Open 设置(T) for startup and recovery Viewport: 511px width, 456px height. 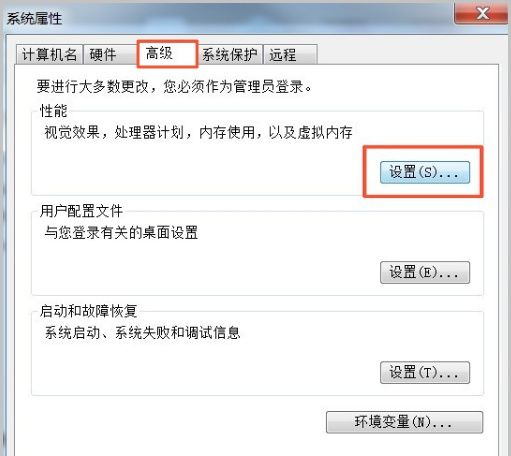(425, 372)
